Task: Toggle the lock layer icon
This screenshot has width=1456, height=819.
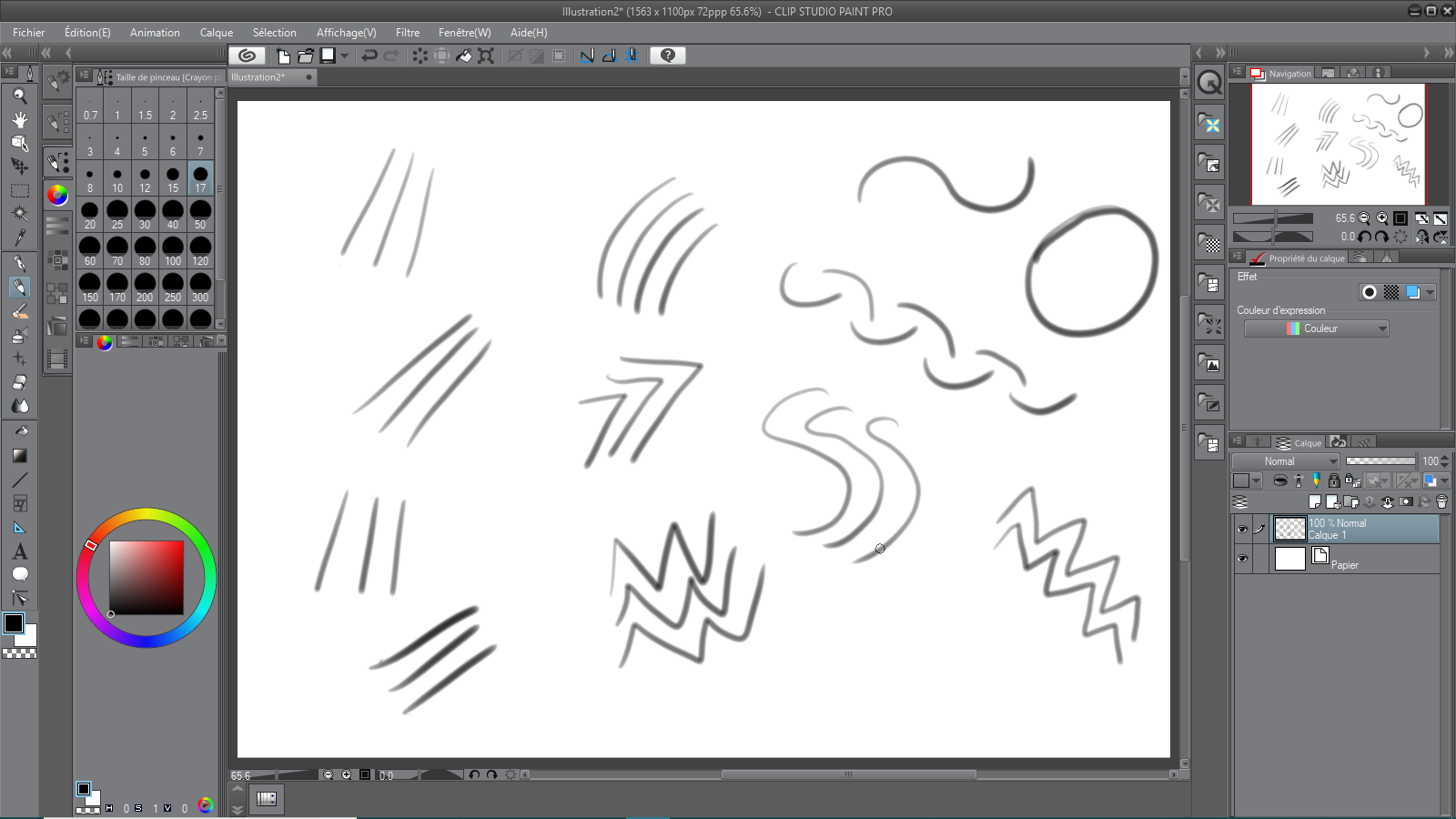Action: point(1334,480)
